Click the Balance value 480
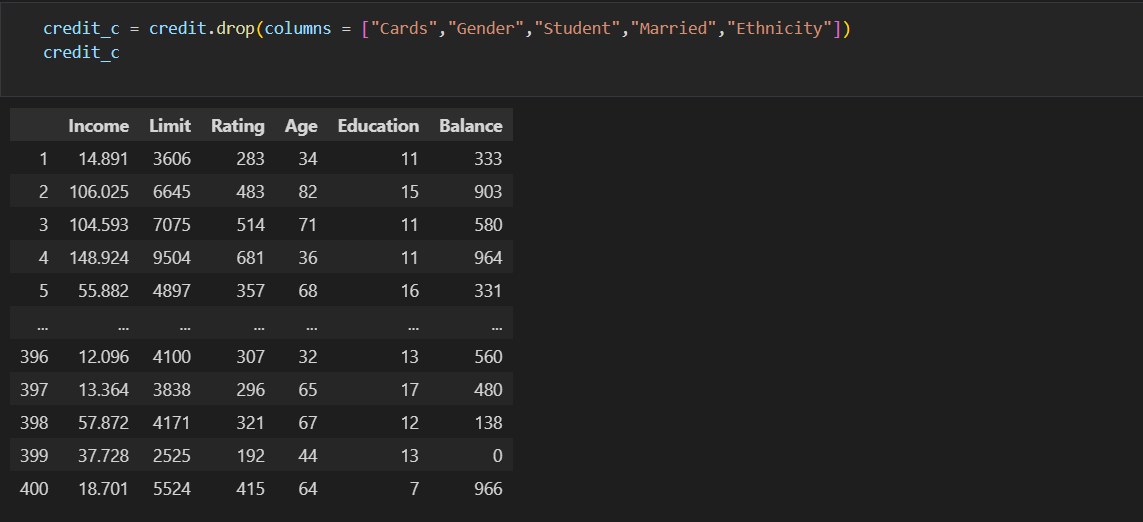 (x=488, y=389)
